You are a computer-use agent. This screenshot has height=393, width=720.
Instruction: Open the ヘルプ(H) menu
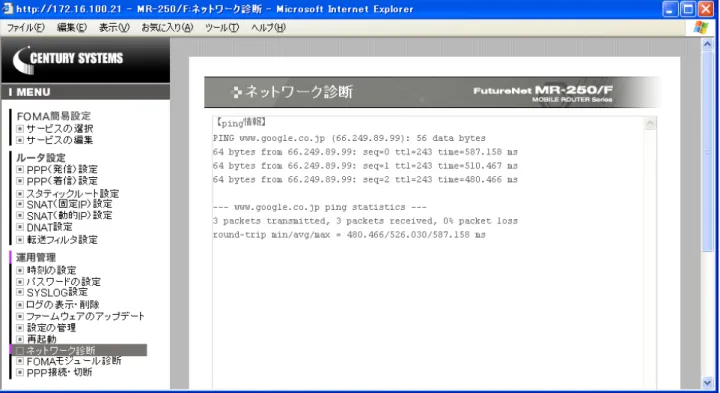point(268,28)
